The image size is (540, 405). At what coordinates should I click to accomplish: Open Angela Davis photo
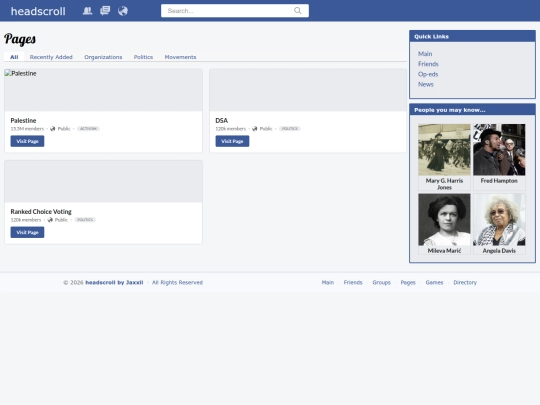pos(499,220)
